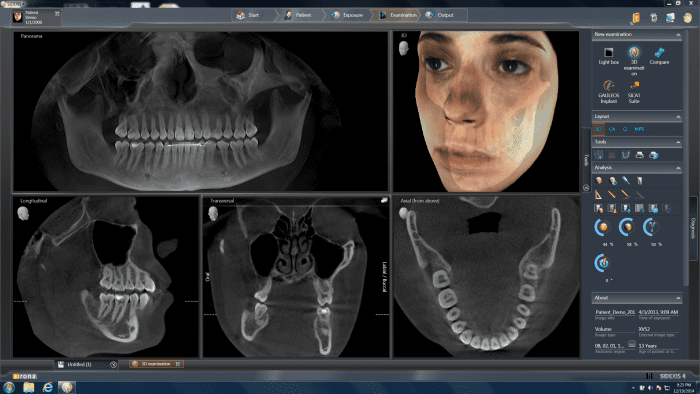Click the gray device icon at top right
Viewport: 700px width, 394px height.
point(654,18)
